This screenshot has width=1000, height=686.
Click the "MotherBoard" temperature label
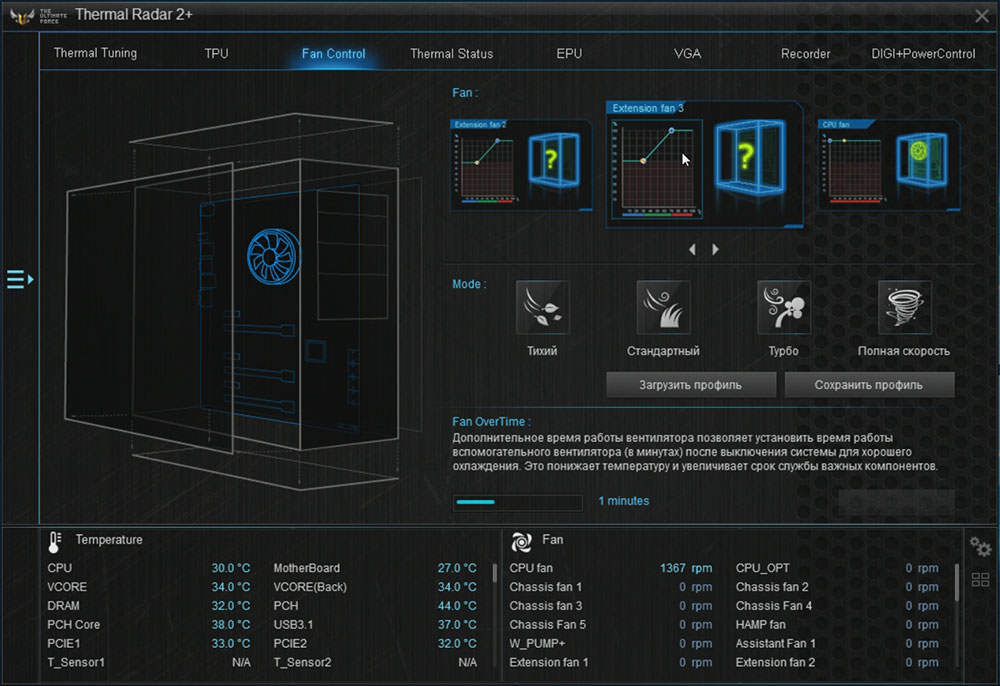[307, 568]
